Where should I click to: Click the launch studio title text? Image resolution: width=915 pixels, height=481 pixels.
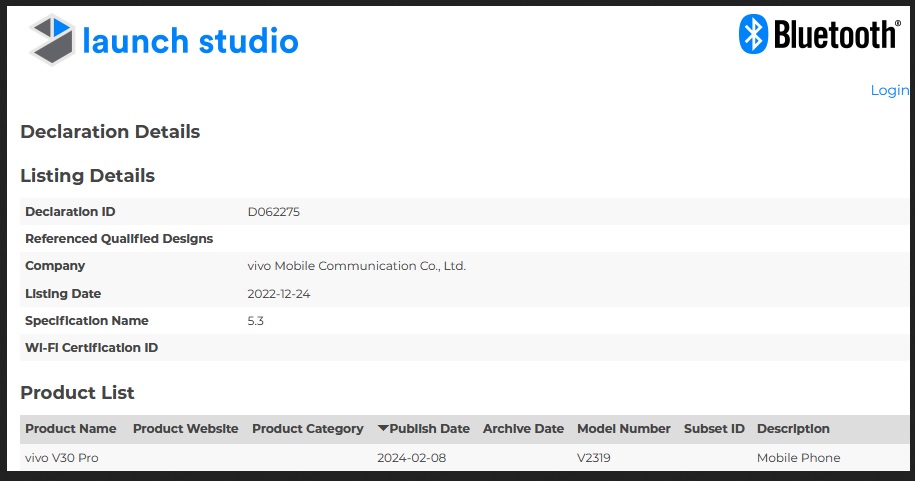190,41
